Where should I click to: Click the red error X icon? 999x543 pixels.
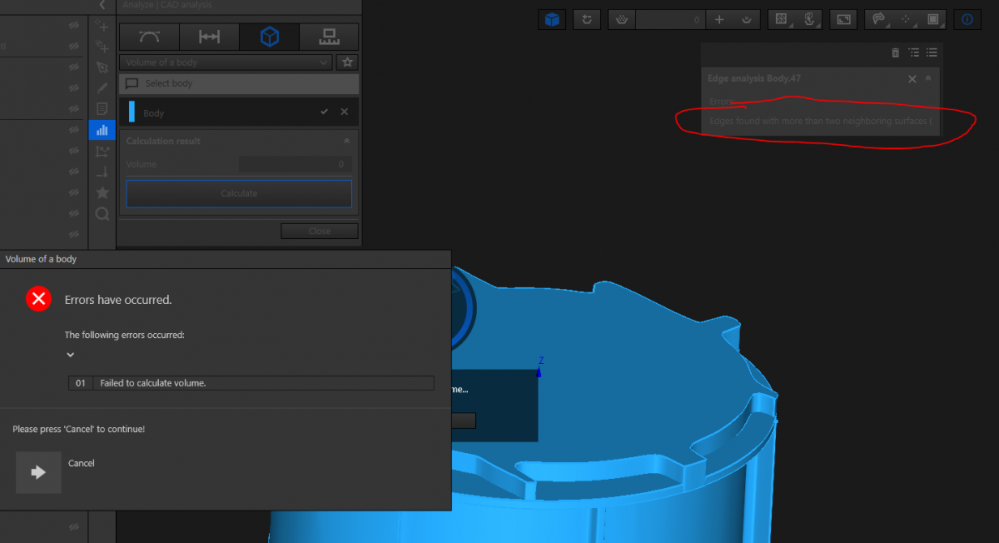[39, 299]
